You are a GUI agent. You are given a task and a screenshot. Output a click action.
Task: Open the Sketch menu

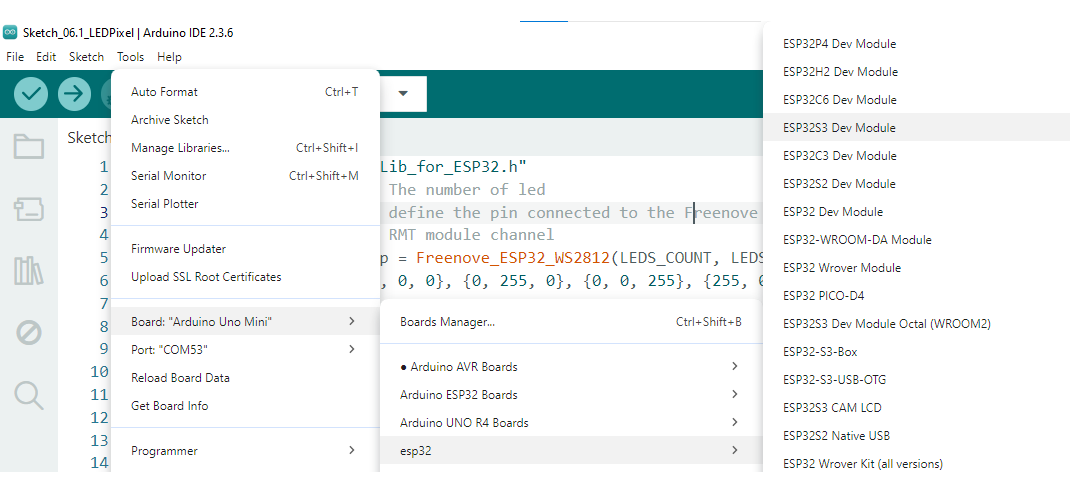point(86,57)
